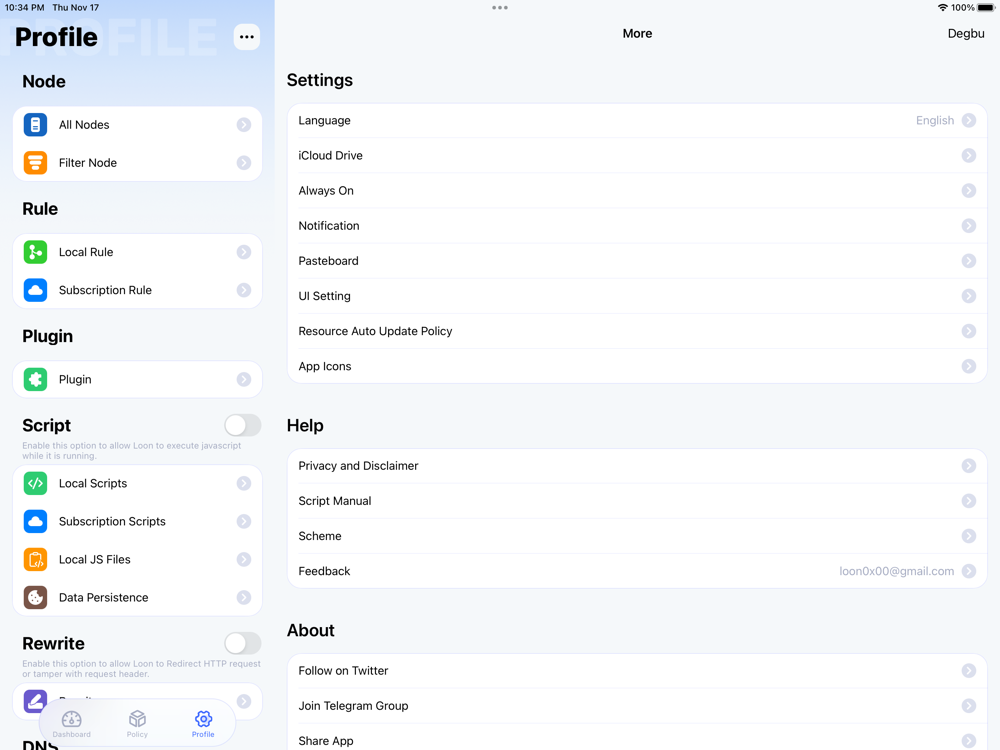The height and width of the screenshot is (750, 1000).
Task: Enable the Rewrite toggle switch
Action: pos(242,643)
